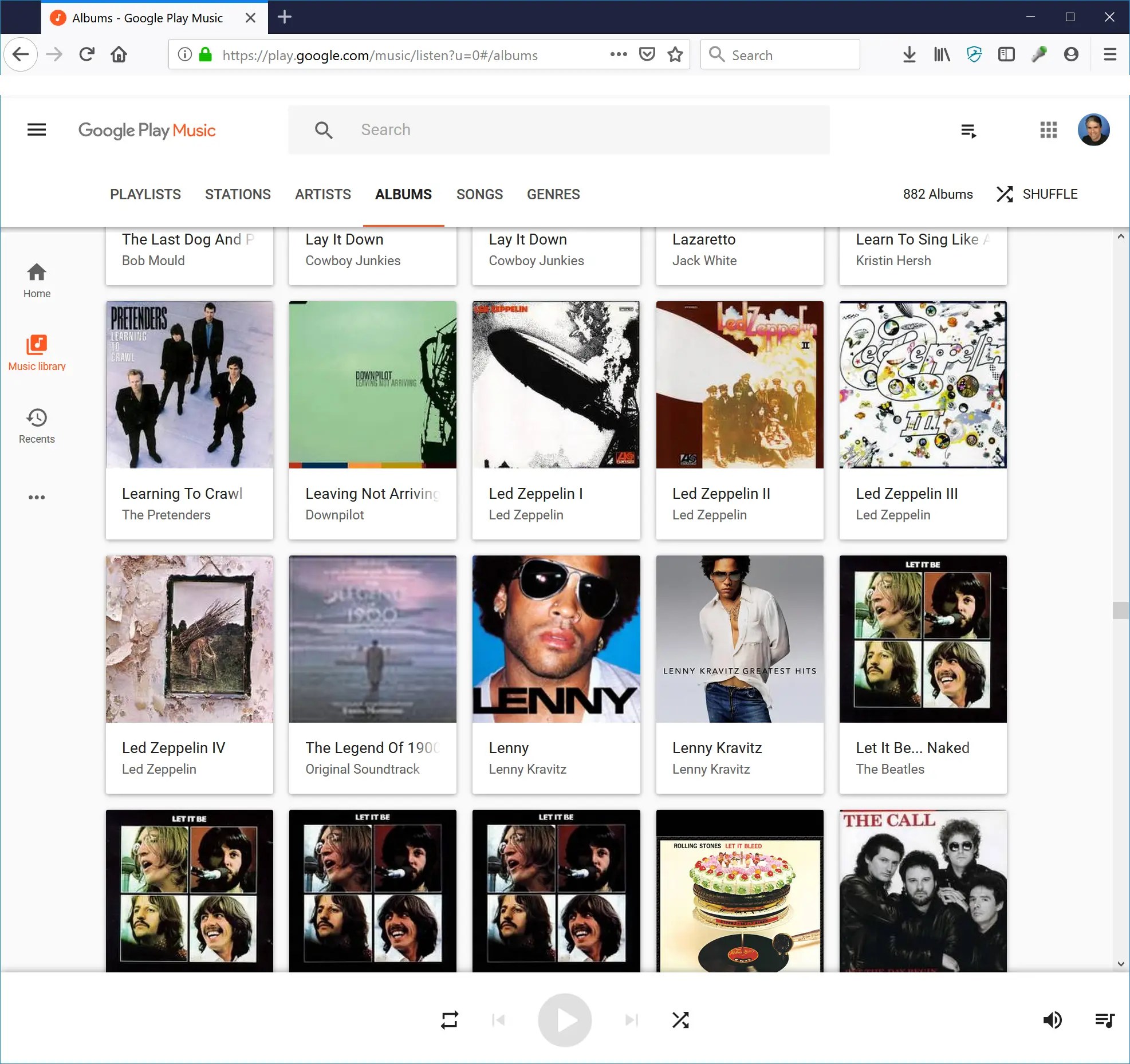The height and width of the screenshot is (1064, 1130).
Task: Open Recents in the sidebar
Action: click(37, 426)
